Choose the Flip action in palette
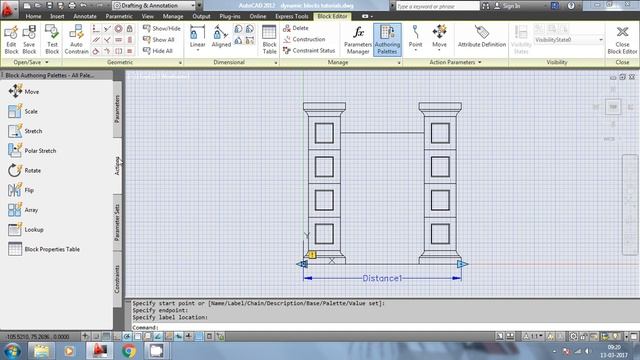This screenshot has width=640, height=360. [21, 190]
